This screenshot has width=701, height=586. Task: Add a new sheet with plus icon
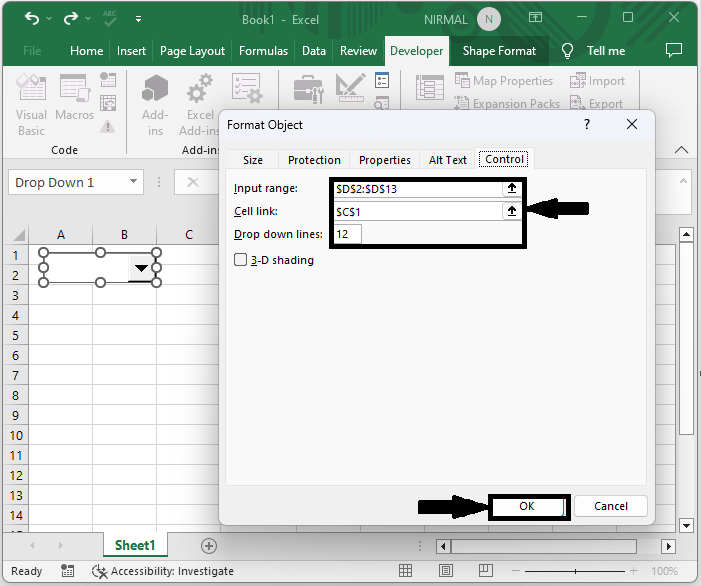click(209, 546)
